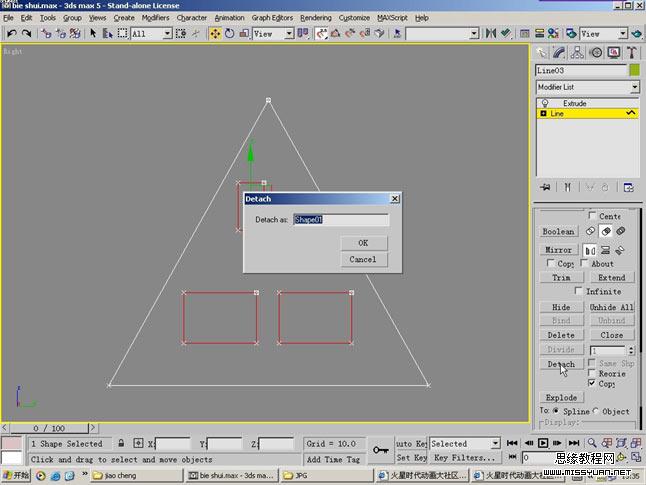Screen dimensions: 646x485
Task: Click Configure Modifier Sets icon
Action: (628, 187)
